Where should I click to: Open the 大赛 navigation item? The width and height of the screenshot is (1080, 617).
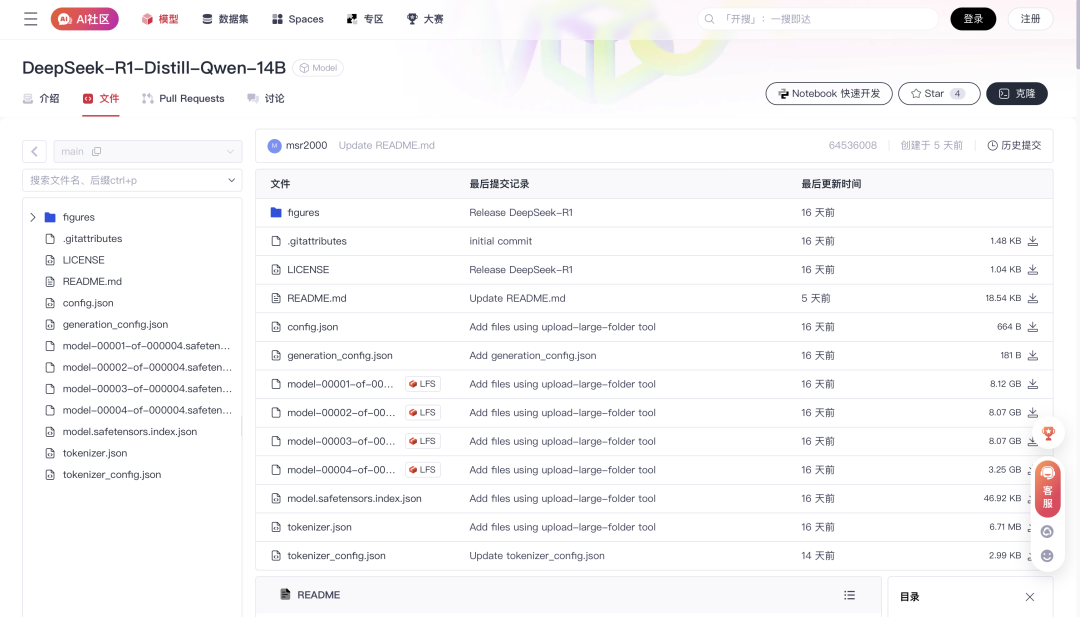(x=425, y=19)
